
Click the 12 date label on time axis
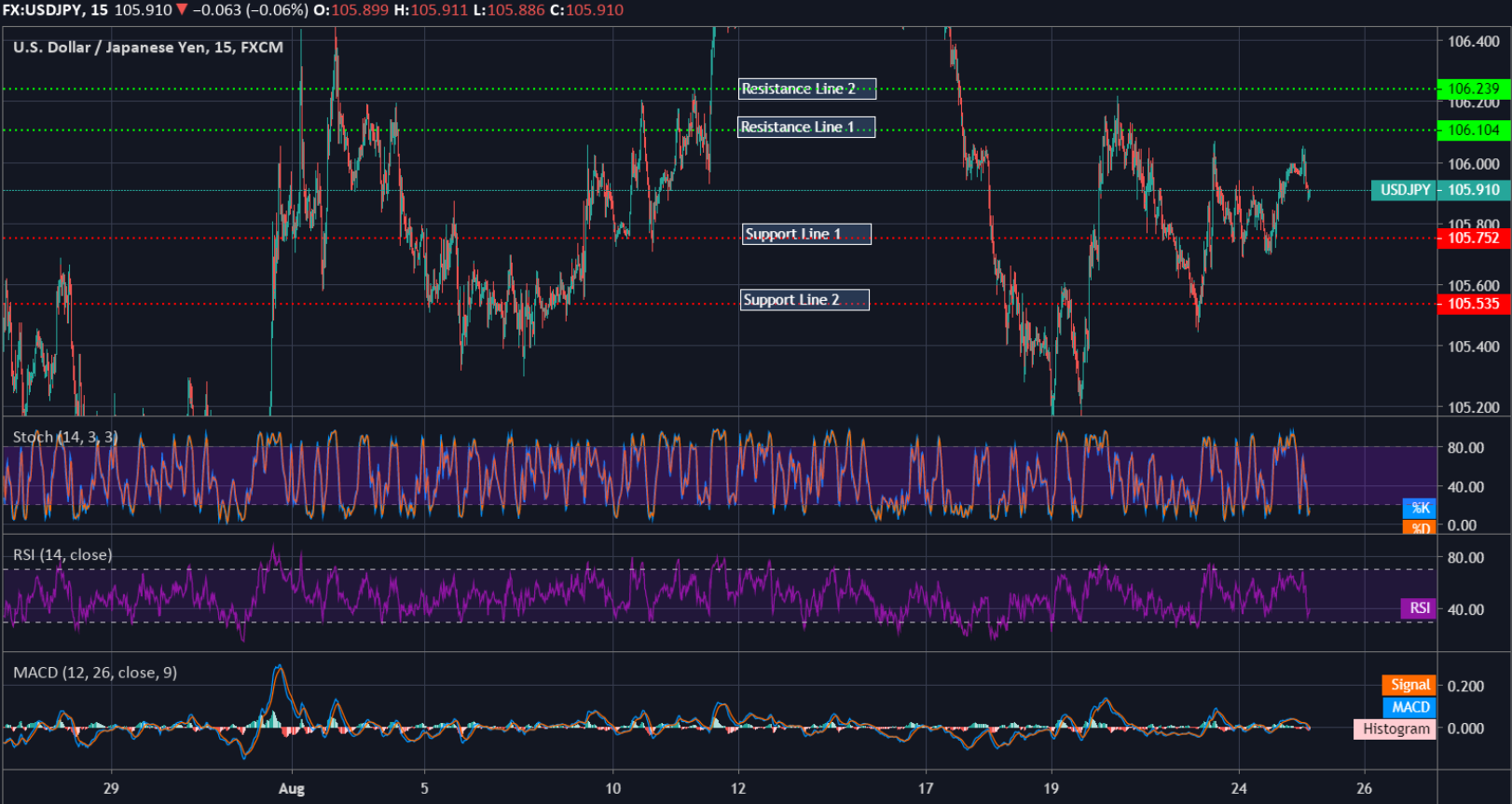click(x=738, y=788)
